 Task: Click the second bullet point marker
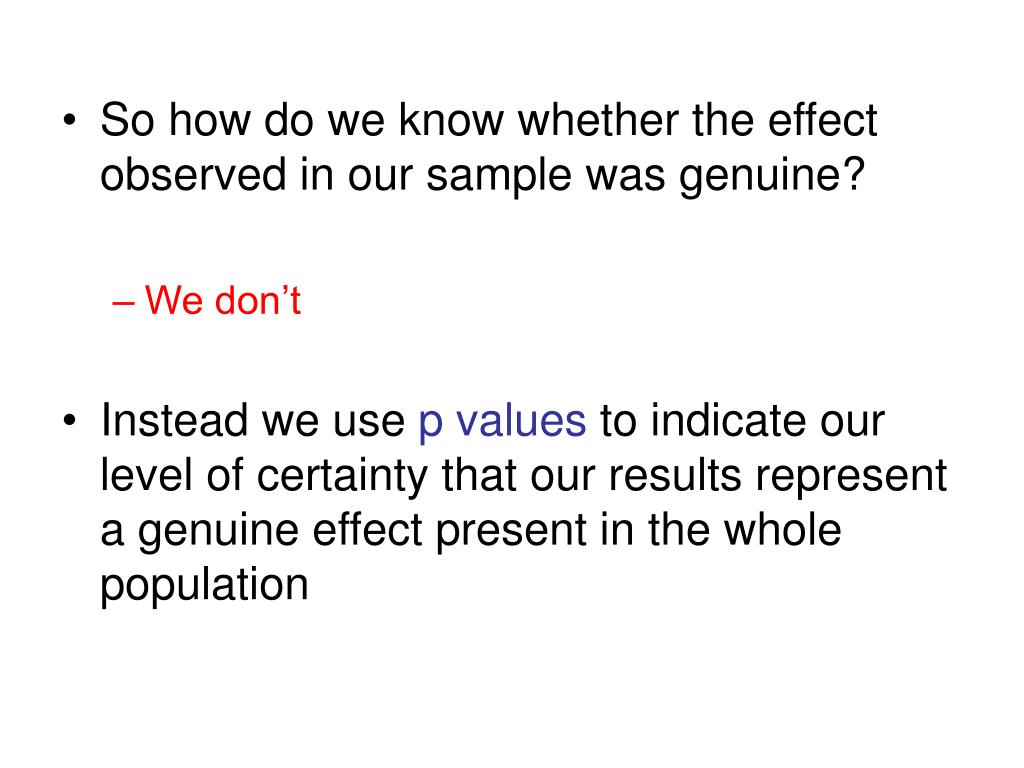tap(70, 421)
